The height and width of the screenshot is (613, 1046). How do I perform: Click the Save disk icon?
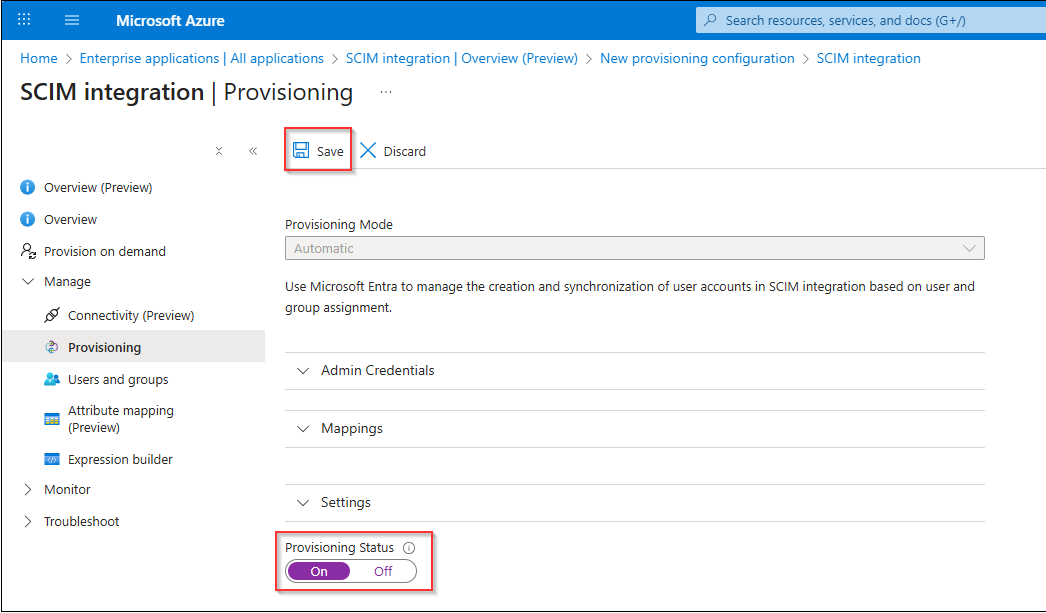click(302, 150)
